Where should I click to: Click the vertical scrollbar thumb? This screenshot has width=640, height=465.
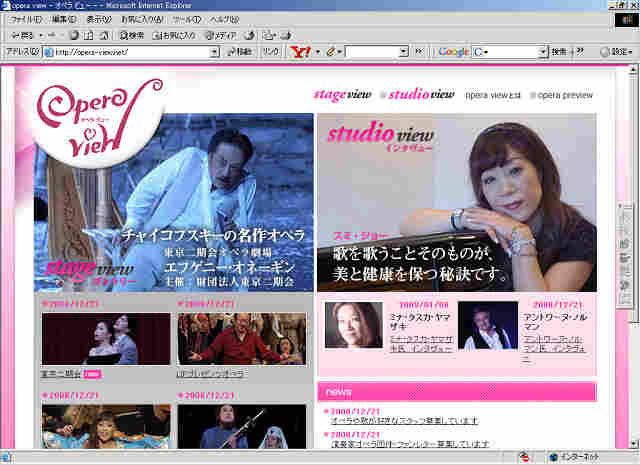633,198
